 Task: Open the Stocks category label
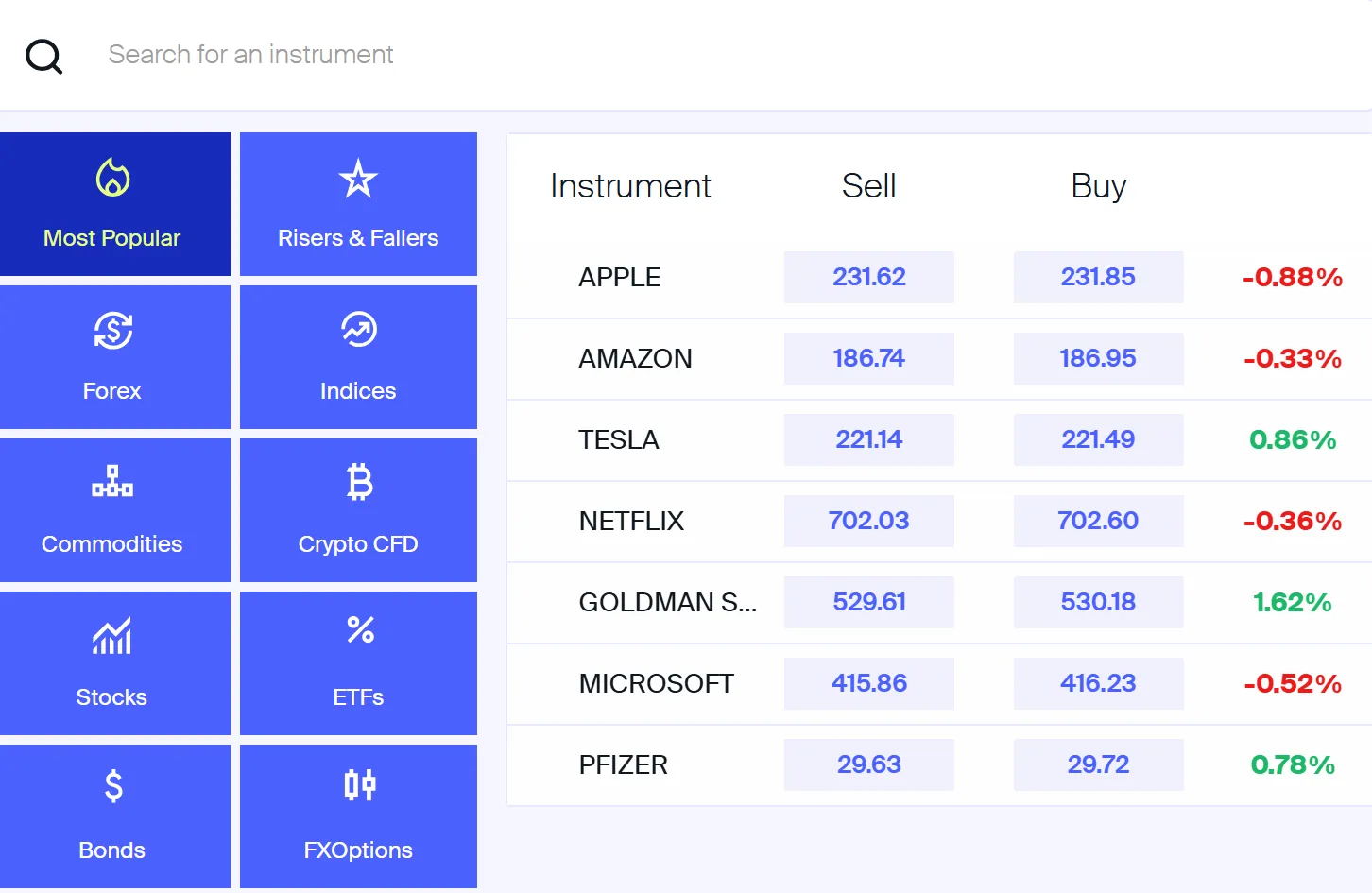[x=111, y=697]
